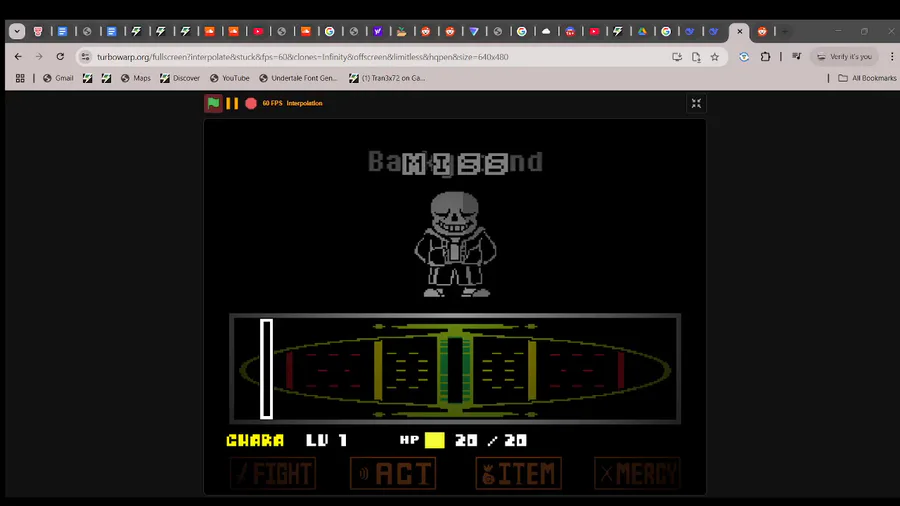Open the Maps bookmark
Screen dimensions: 900x506
pyautogui.click(x=135, y=78)
